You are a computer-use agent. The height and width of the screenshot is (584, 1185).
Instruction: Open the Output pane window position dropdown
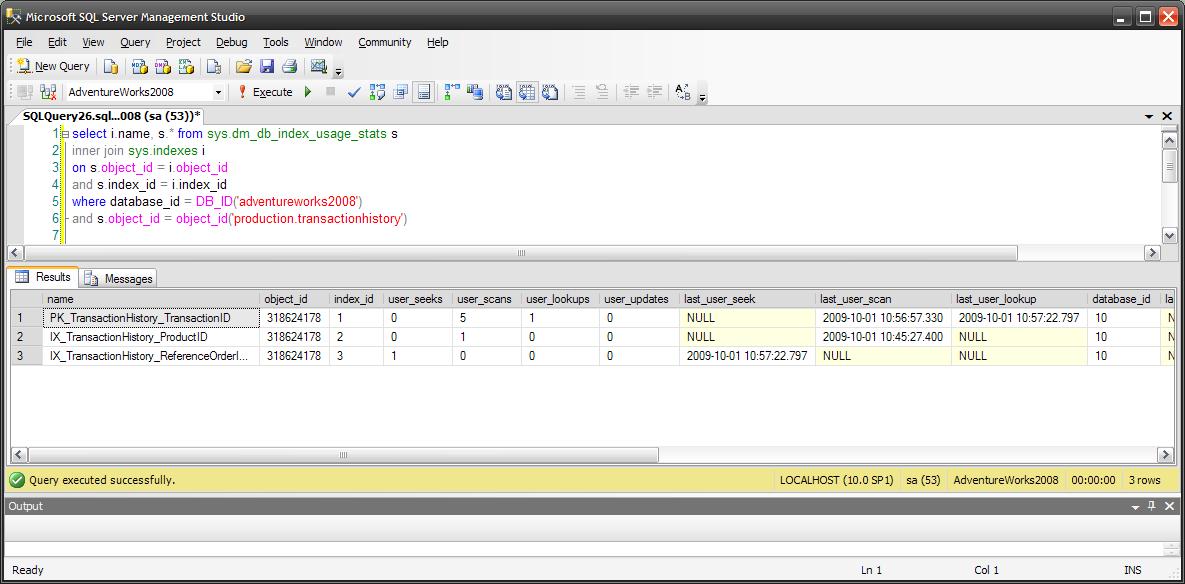point(1135,506)
